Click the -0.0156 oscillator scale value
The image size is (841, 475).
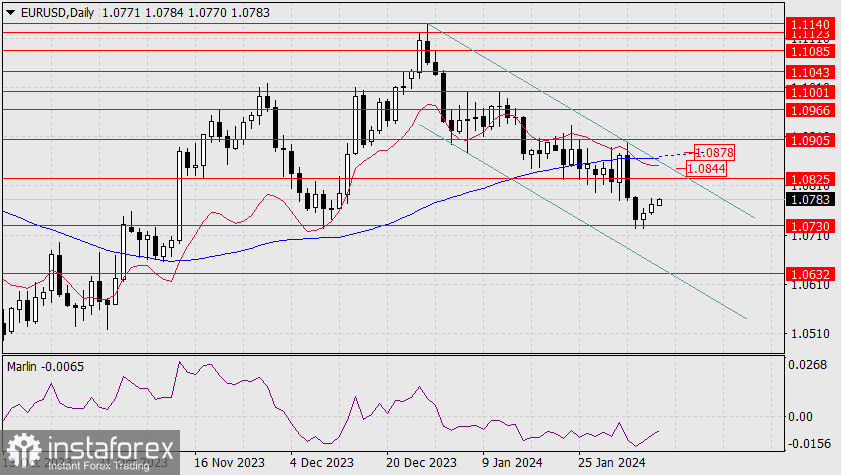click(808, 443)
